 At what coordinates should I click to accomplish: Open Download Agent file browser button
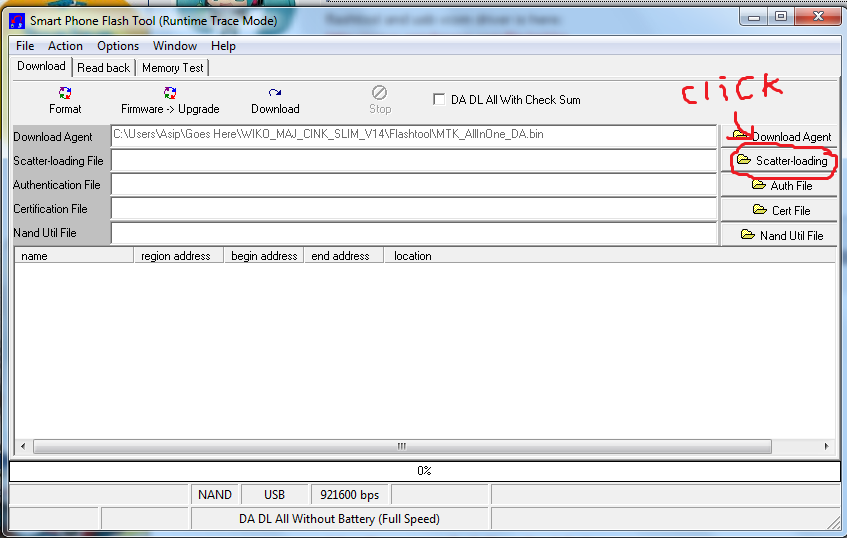click(780, 136)
